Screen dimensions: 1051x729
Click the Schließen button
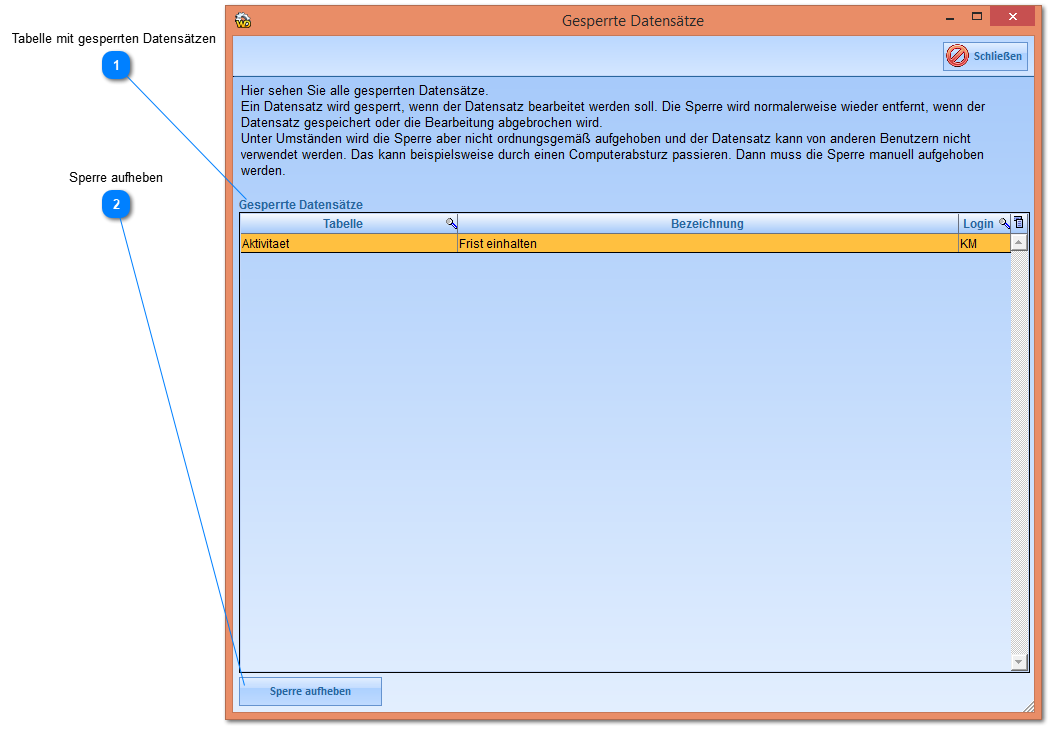tap(985, 56)
